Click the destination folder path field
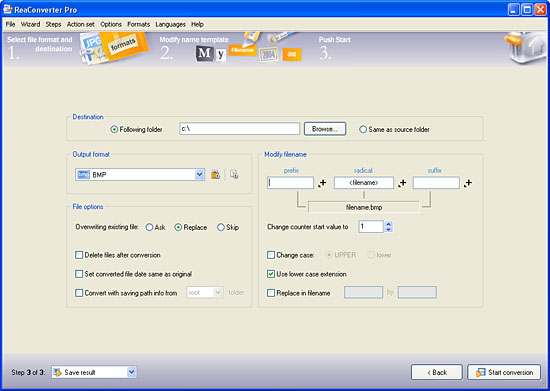The image size is (550, 391). click(x=240, y=129)
